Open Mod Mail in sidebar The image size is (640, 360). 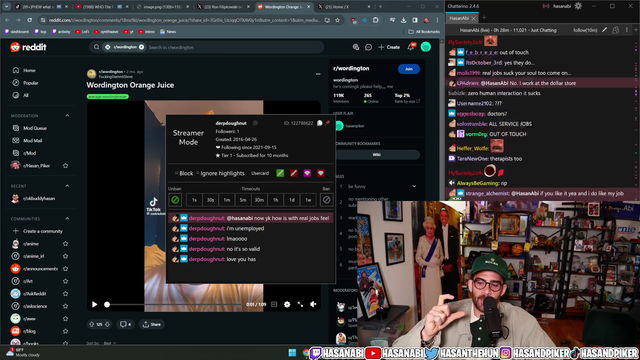[33, 140]
